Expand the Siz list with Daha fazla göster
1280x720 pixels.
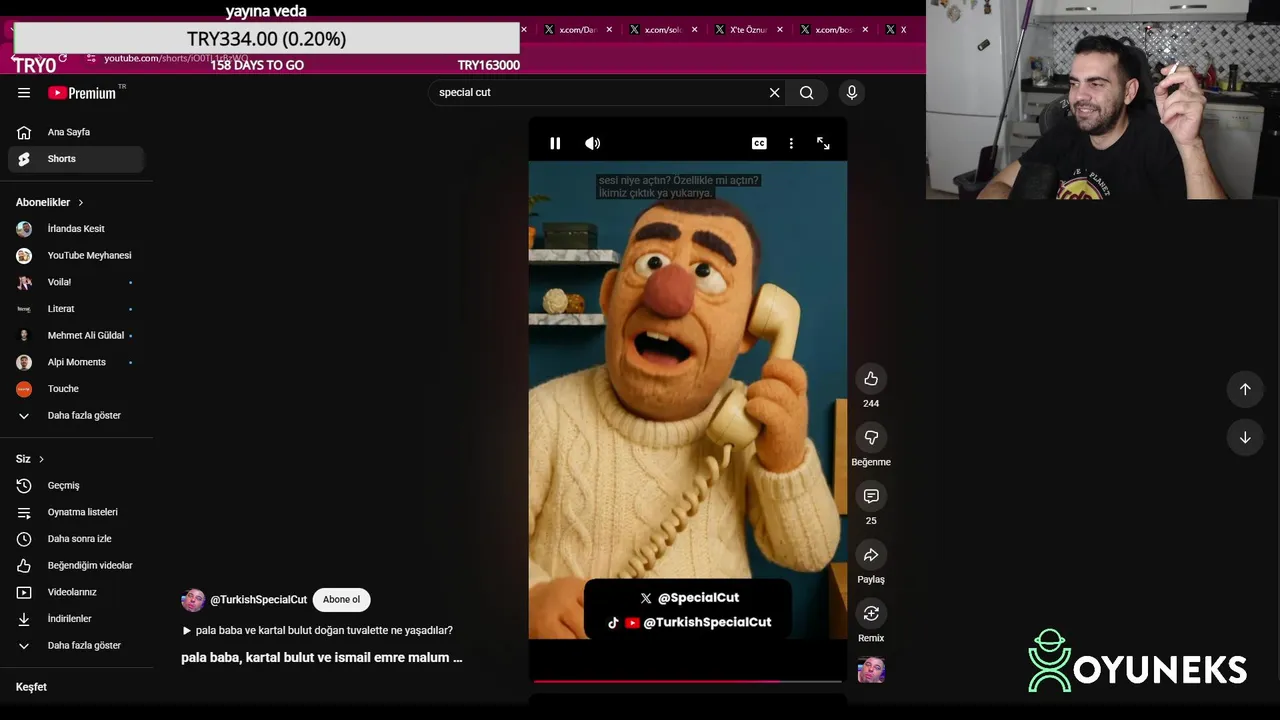point(76,645)
